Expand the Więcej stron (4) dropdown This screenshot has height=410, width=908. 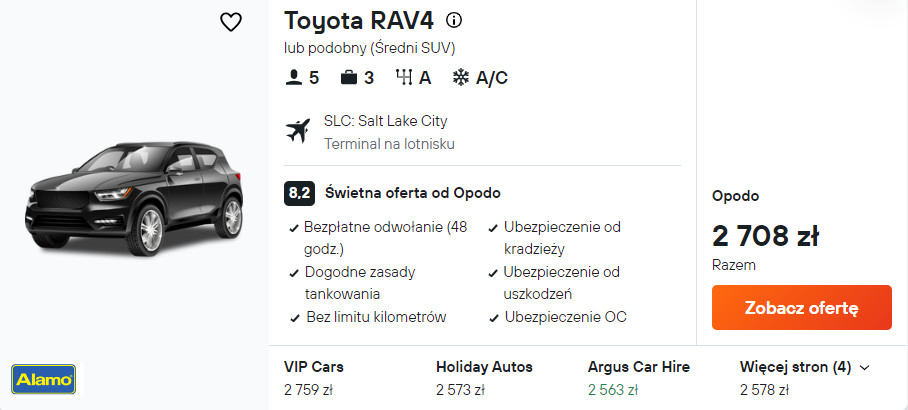coord(804,367)
